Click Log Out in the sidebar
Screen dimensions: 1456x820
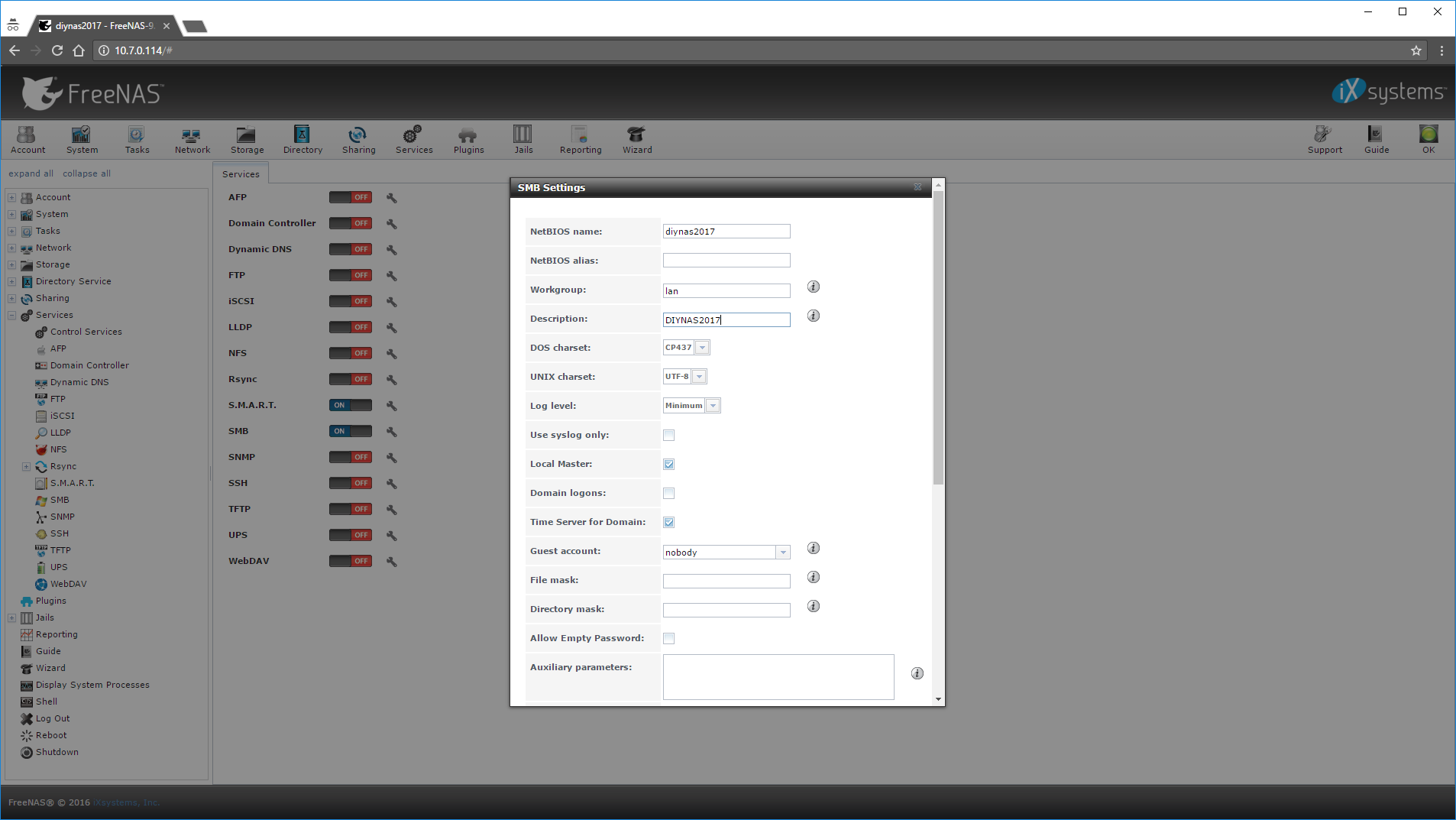[52, 718]
